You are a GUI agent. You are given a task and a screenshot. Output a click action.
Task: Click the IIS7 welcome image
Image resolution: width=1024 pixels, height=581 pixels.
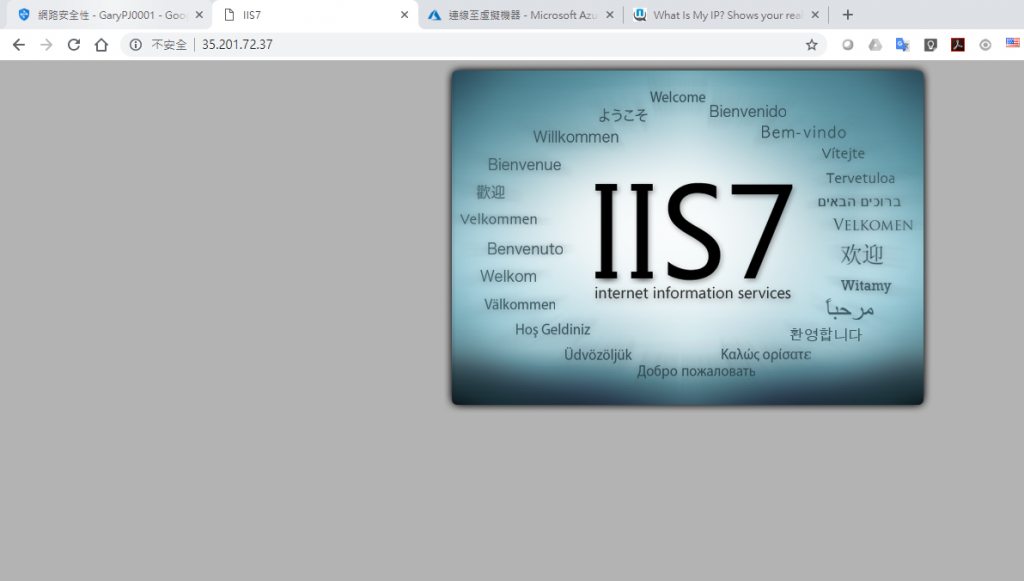tap(688, 238)
